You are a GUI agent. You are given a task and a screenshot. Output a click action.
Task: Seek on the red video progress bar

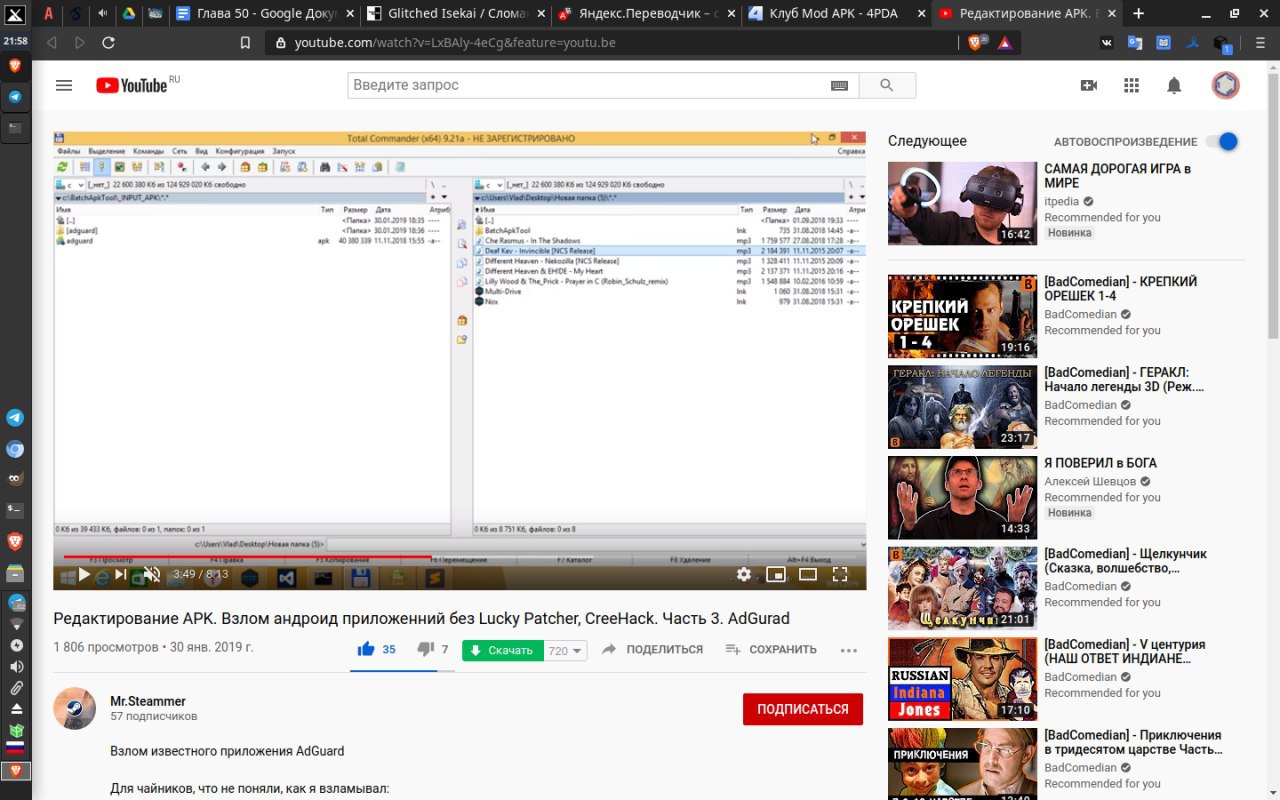coord(459,557)
